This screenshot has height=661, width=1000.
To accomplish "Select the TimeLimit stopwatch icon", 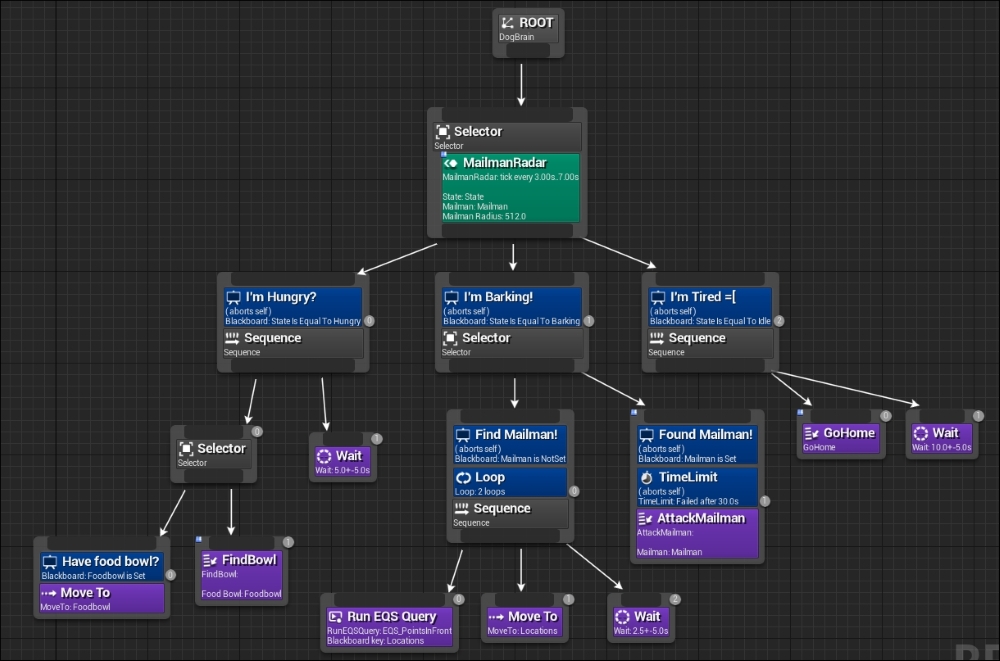I will click(x=647, y=477).
